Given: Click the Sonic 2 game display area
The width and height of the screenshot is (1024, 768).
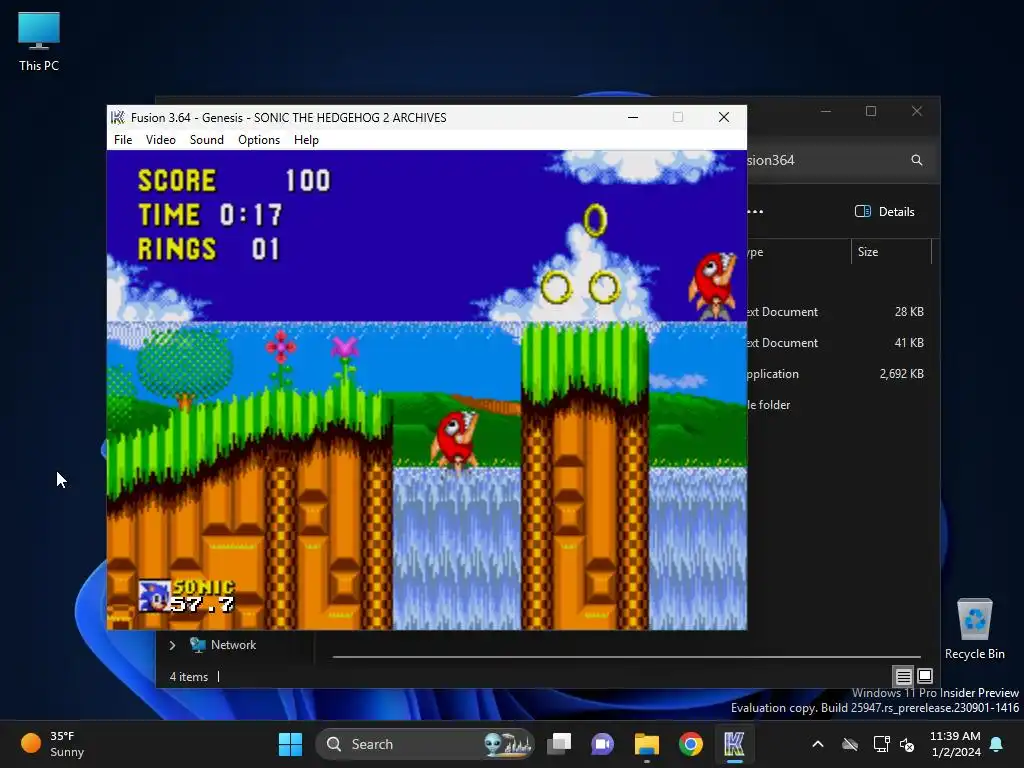Looking at the screenshot, I should tap(426, 390).
